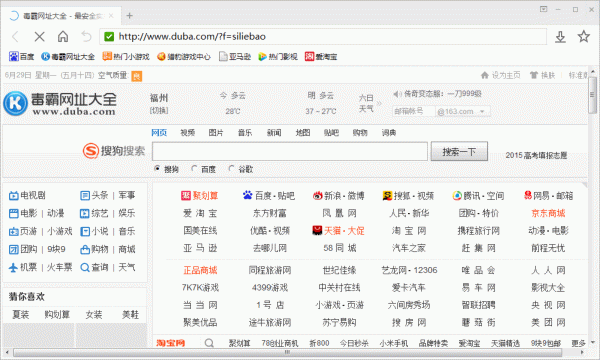Click the green security shield in address bar

pos(109,37)
